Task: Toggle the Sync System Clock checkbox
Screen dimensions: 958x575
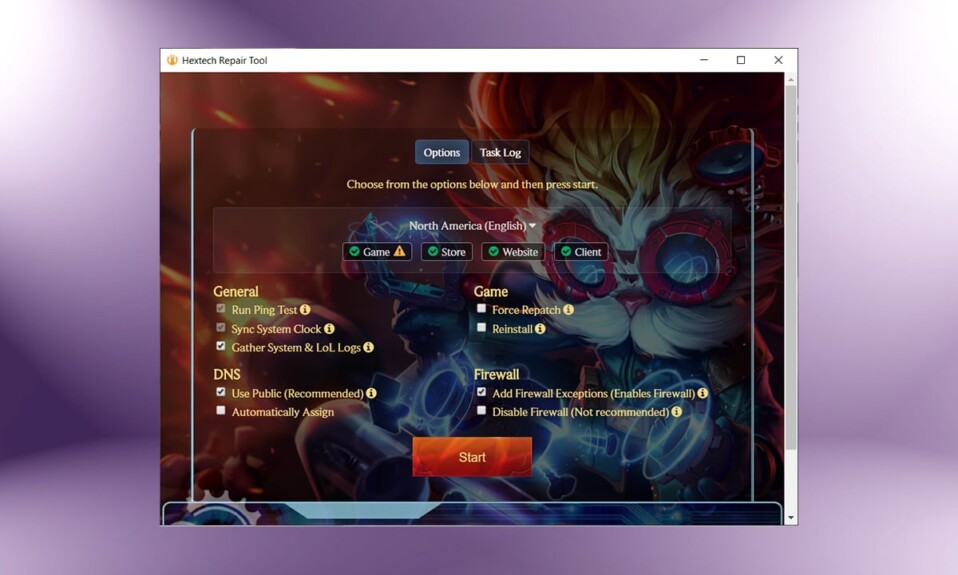Action: (221, 328)
